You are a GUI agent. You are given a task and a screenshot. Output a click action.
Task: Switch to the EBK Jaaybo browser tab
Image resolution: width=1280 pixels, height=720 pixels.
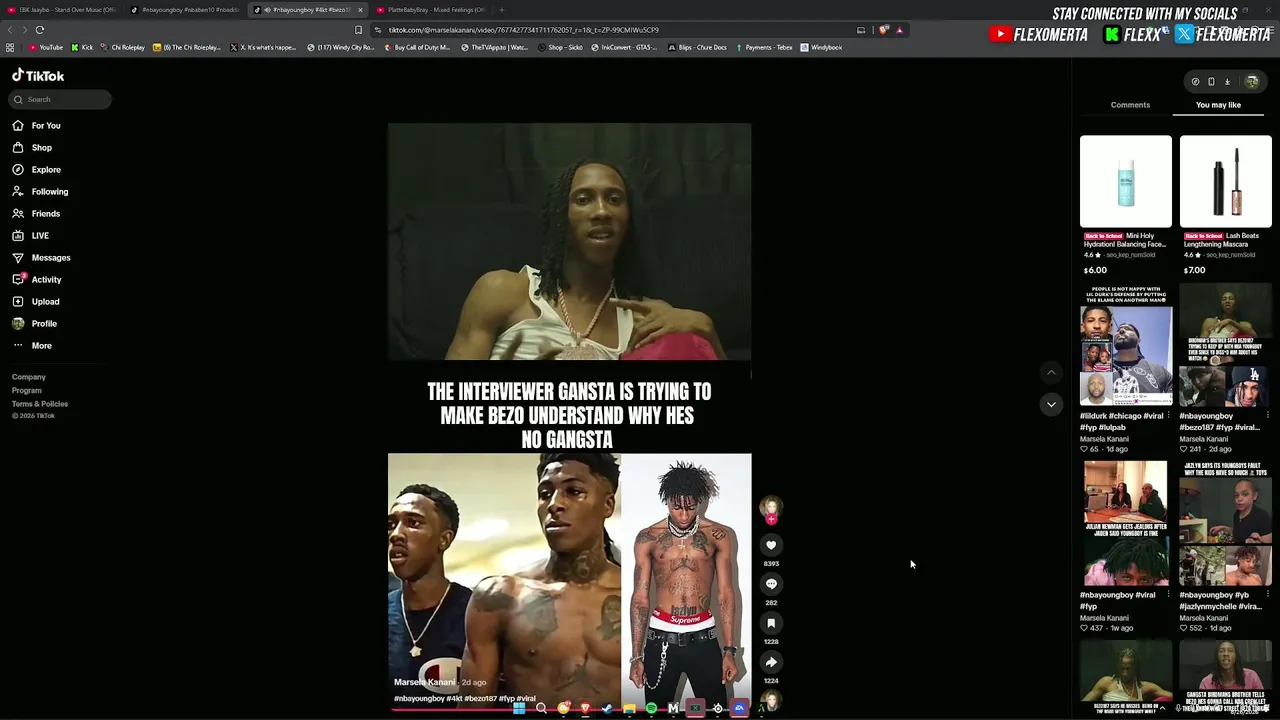click(x=62, y=10)
